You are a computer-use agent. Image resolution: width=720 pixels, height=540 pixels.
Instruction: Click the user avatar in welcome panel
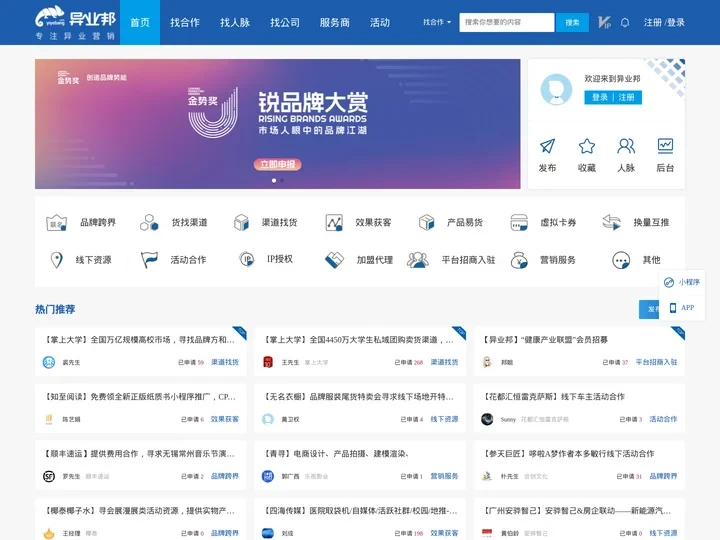556,90
